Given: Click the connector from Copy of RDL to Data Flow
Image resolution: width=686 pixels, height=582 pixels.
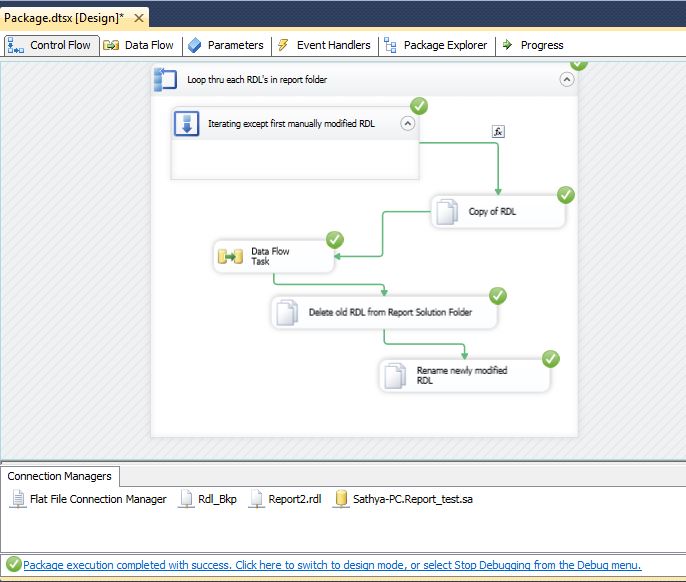Looking at the screenshot, I should coord(383,234).
